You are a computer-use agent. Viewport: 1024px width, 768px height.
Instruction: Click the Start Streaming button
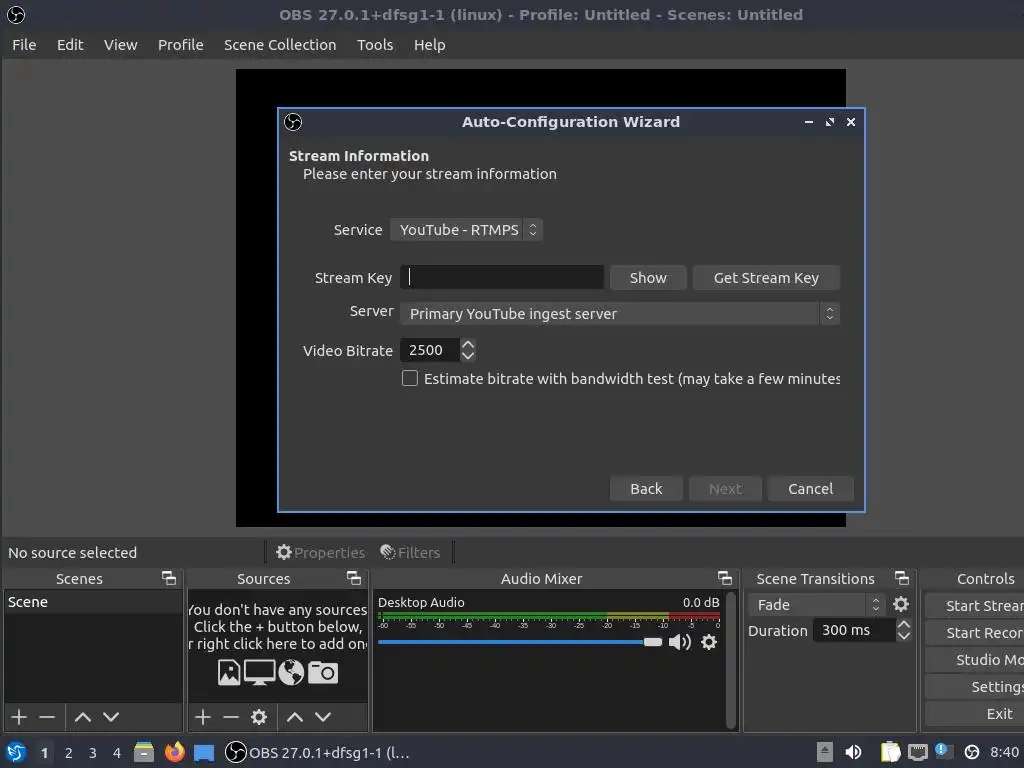pyautogui.click(x=974, y=605)
